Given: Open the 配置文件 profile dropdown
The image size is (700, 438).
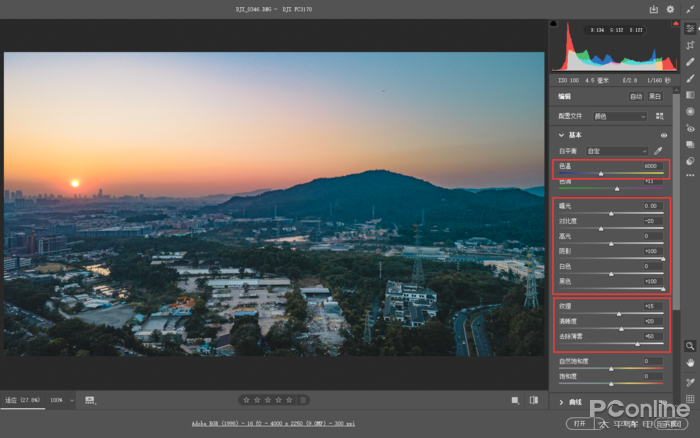Looking at the screenshot, I should (620, 116).
